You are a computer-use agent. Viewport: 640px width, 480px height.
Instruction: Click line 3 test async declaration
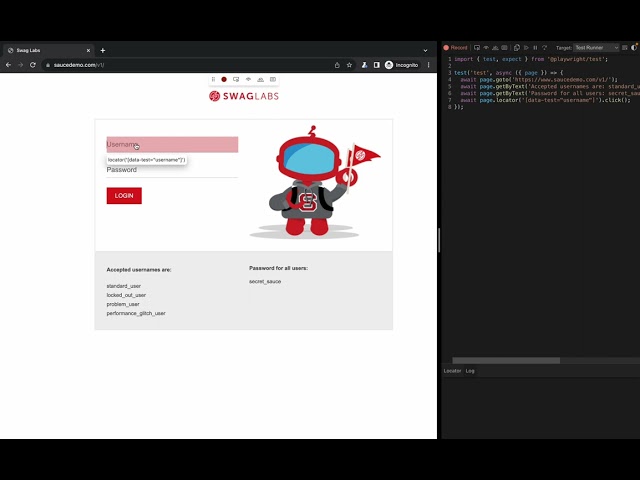coord(509,73)
